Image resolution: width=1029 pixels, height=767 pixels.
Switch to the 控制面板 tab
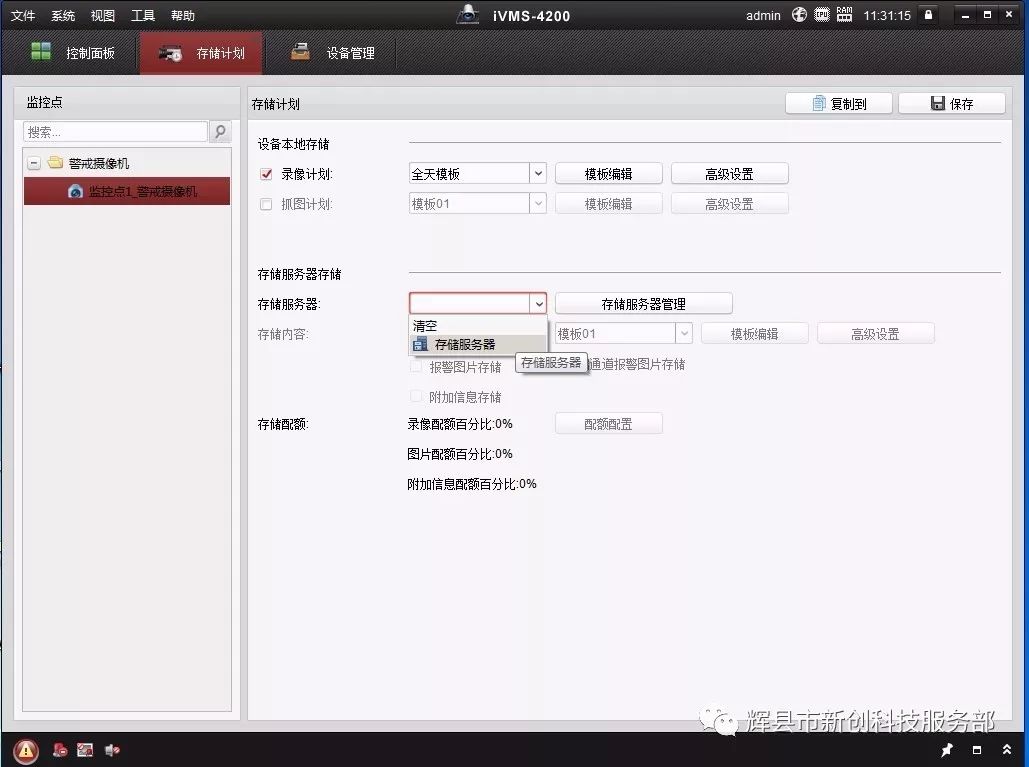tap(72, 53)
